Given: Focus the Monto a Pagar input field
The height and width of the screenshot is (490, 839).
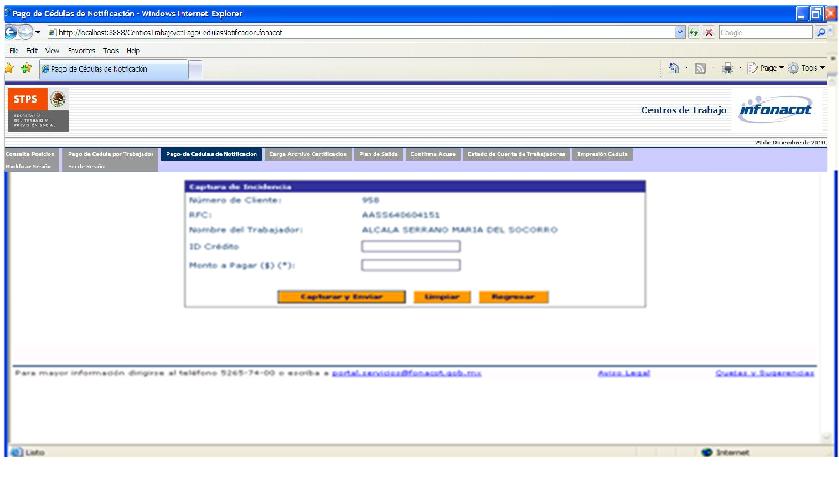Looking at the screenshot, I should [410, 265].
